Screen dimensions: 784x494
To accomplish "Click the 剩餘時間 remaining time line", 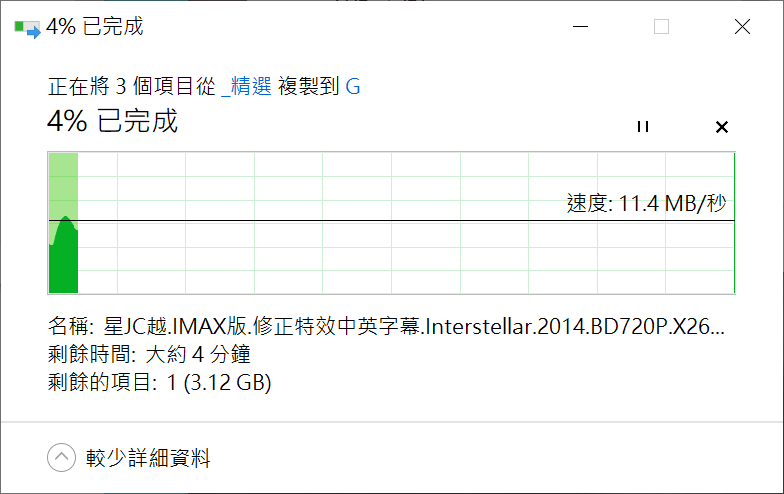I will 148,354.
